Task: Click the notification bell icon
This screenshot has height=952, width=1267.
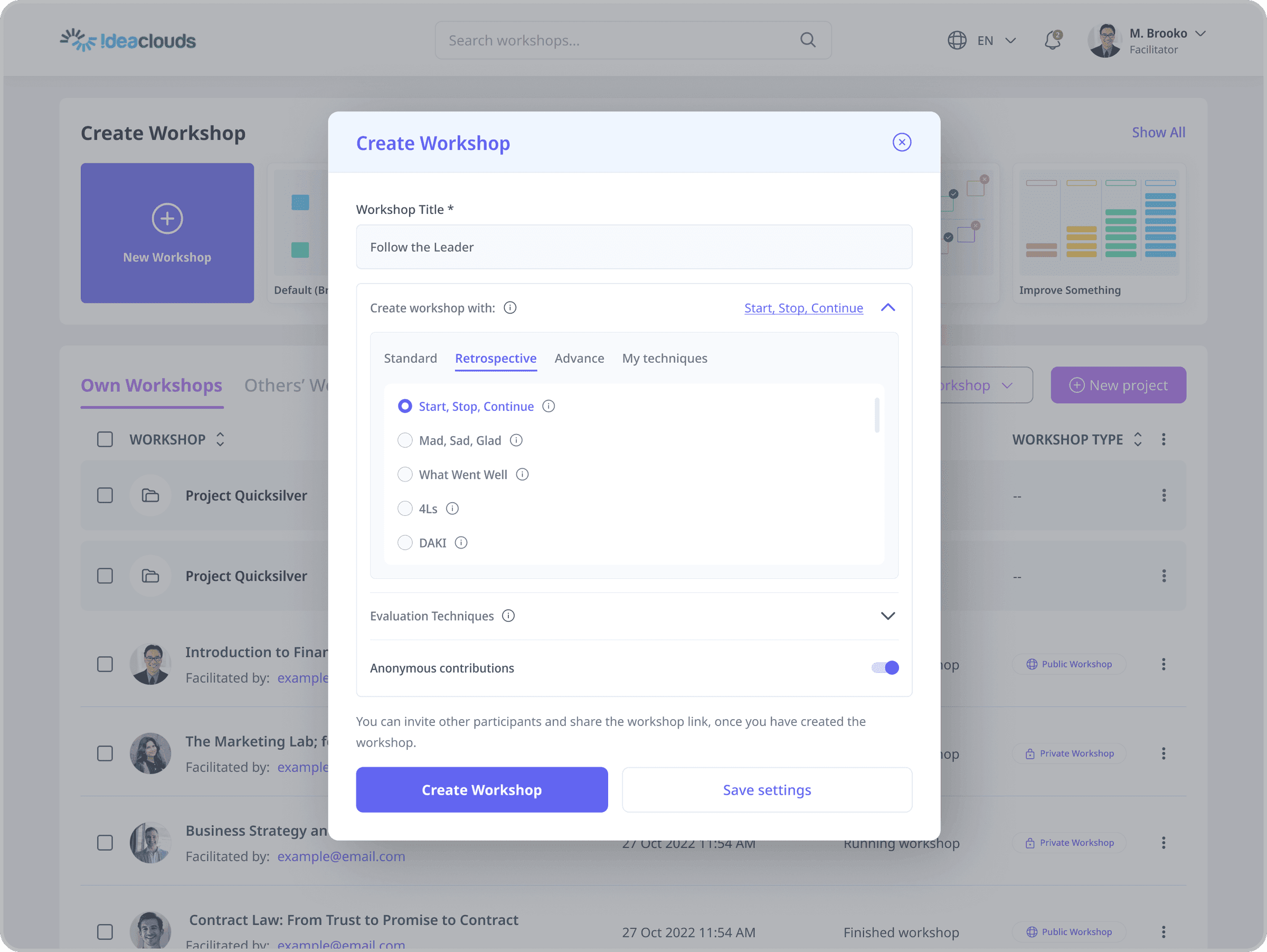Action: point(1053,40)
